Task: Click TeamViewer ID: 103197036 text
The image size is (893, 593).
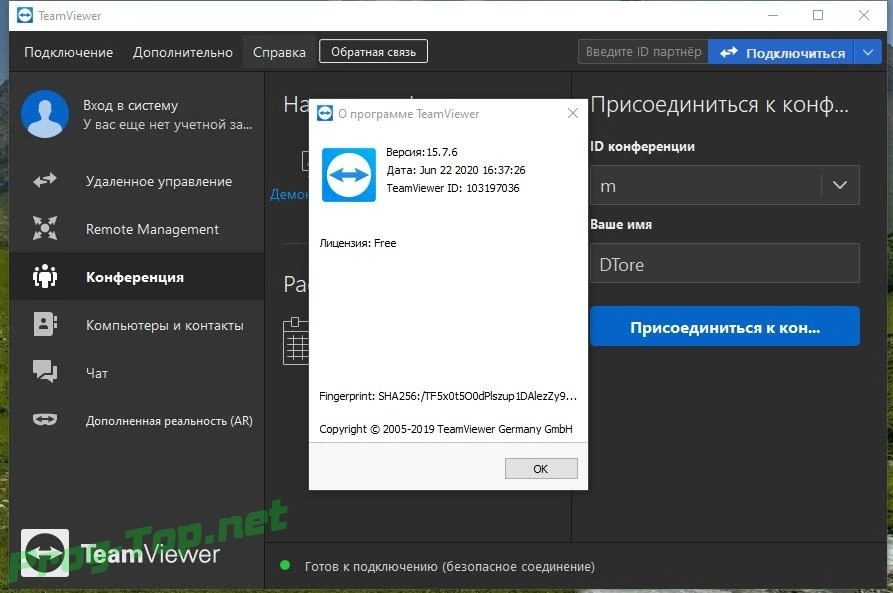Action: point(453,188)
